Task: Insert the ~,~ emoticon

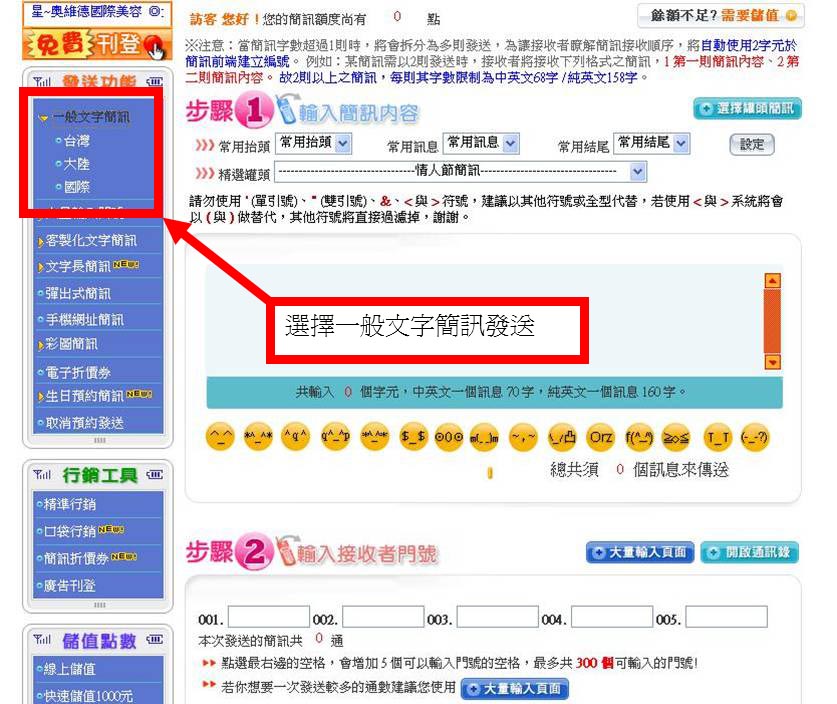Action: tap(523, 437)
